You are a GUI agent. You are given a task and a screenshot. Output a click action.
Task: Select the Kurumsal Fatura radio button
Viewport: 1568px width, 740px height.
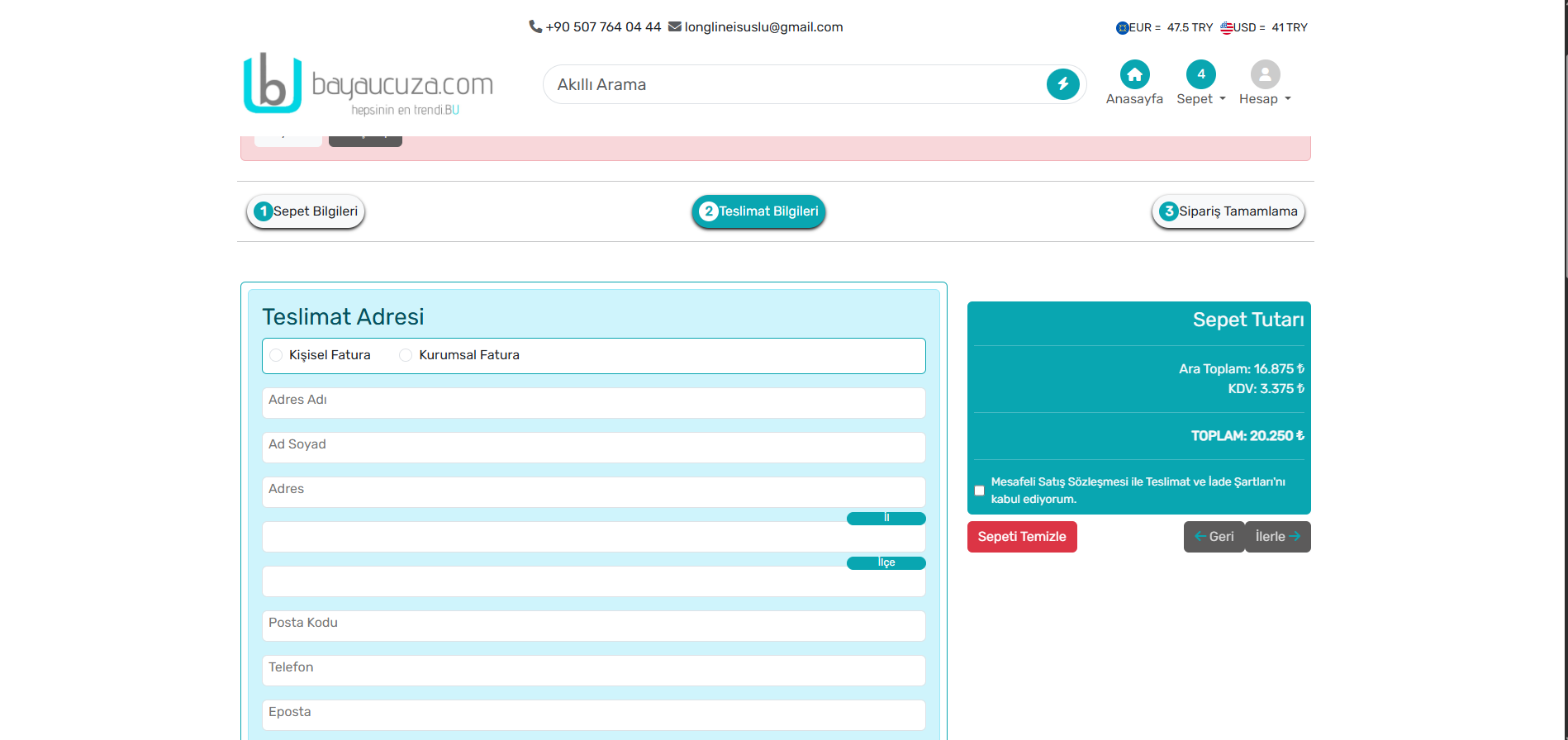tap(406, 355)
